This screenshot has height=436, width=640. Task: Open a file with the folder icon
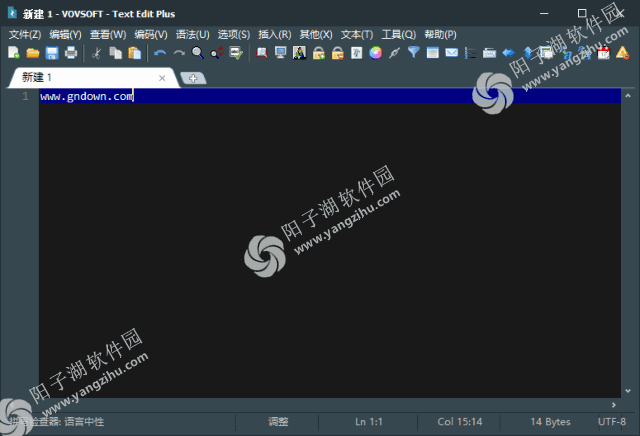click(x=33, y=53)
